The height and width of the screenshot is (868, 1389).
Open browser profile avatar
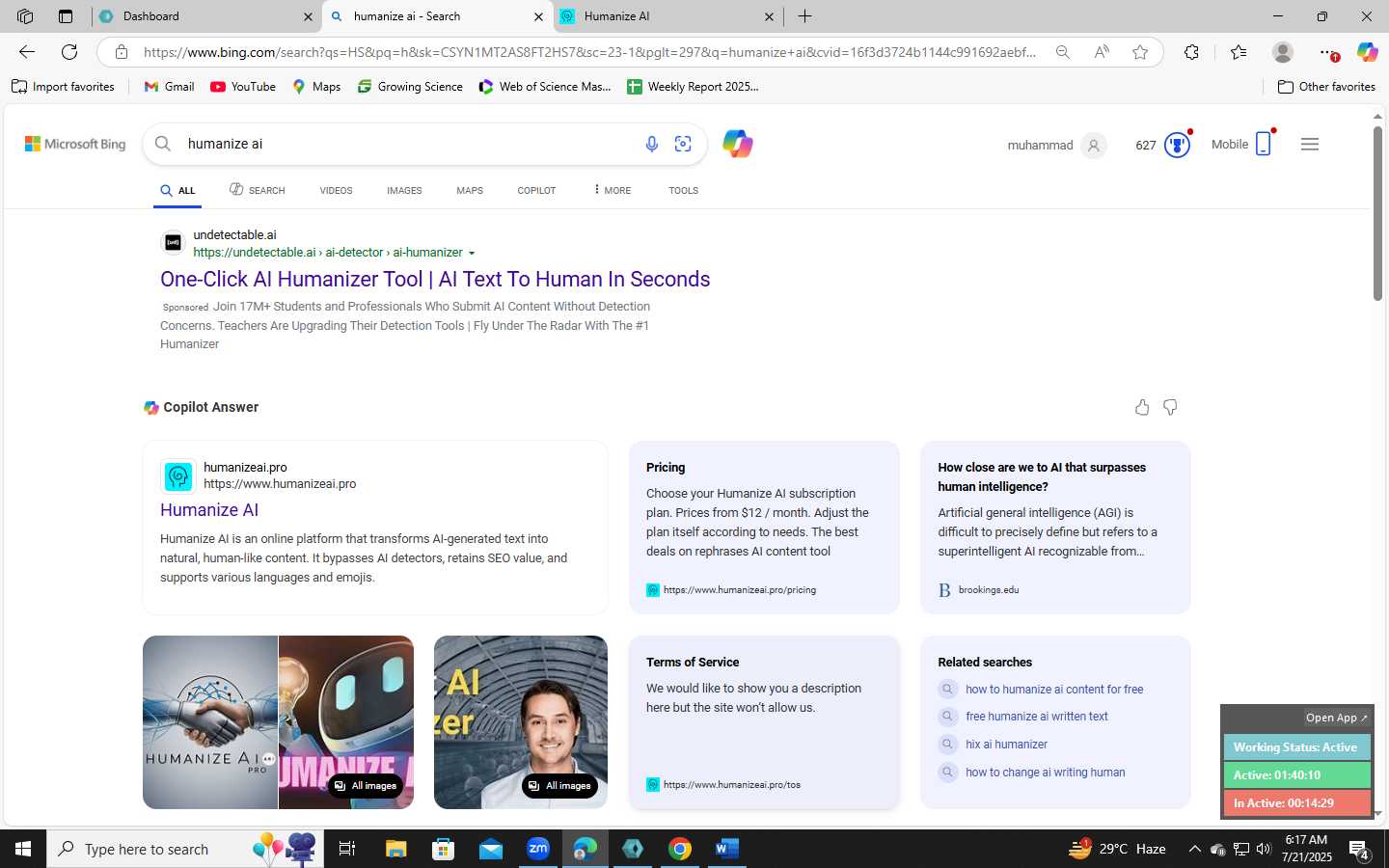pyautogui.click(x=1283, y=52)
